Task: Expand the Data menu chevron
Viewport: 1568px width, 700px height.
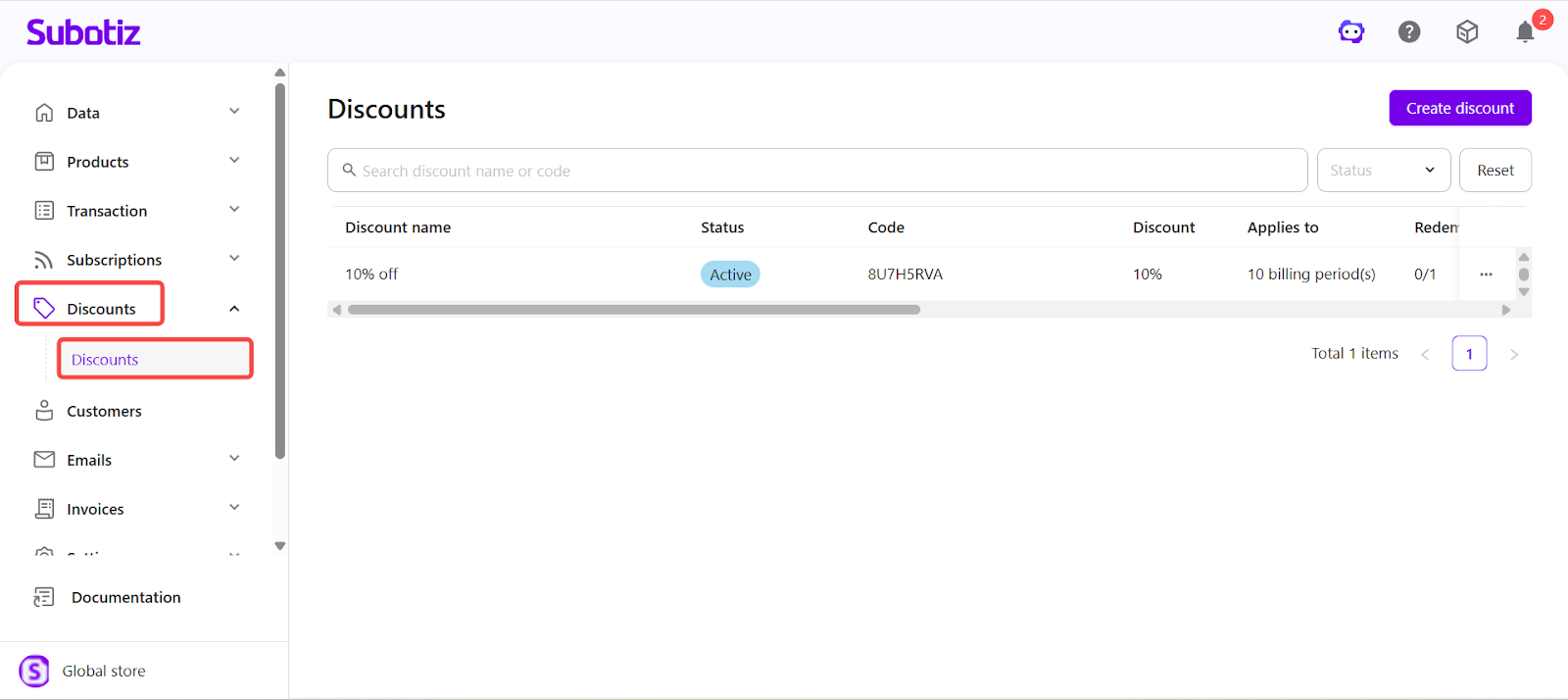Action: (234, 112)
